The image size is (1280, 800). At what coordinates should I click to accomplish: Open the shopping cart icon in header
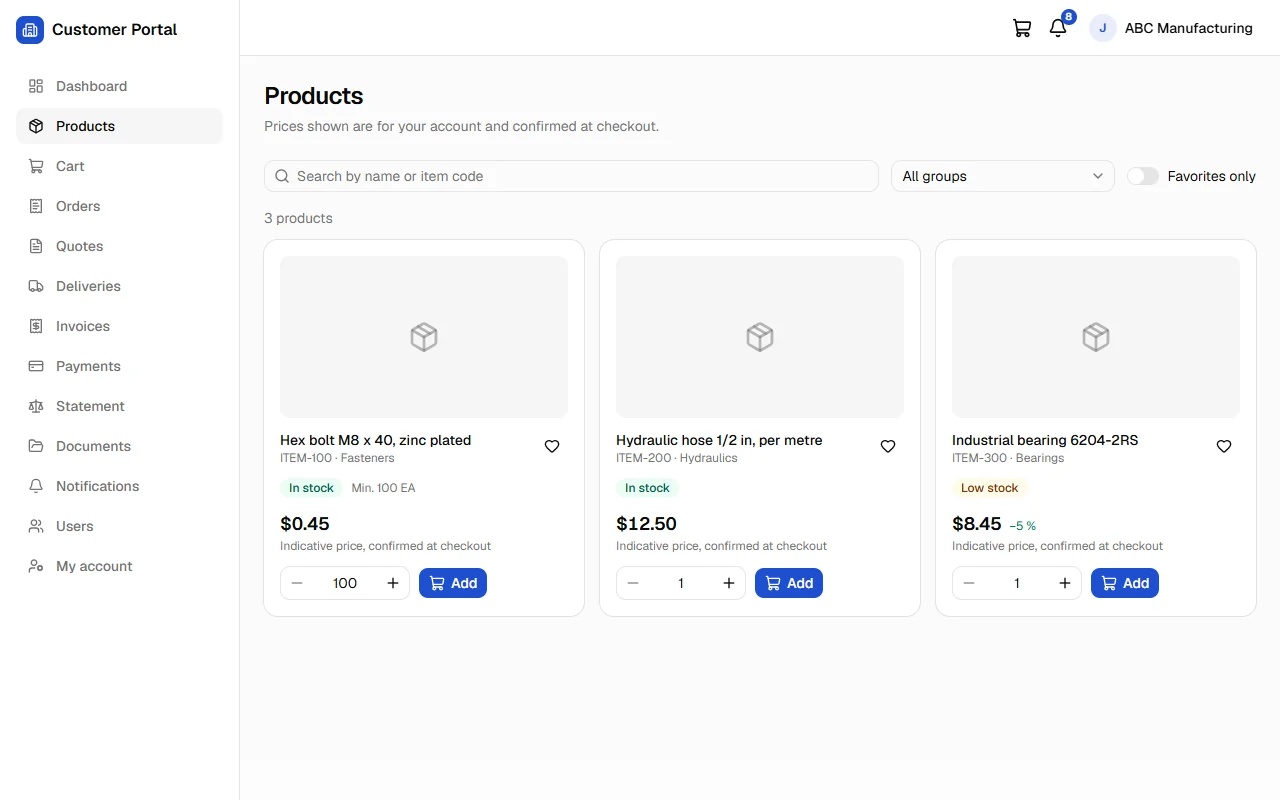coord(1022,28)
